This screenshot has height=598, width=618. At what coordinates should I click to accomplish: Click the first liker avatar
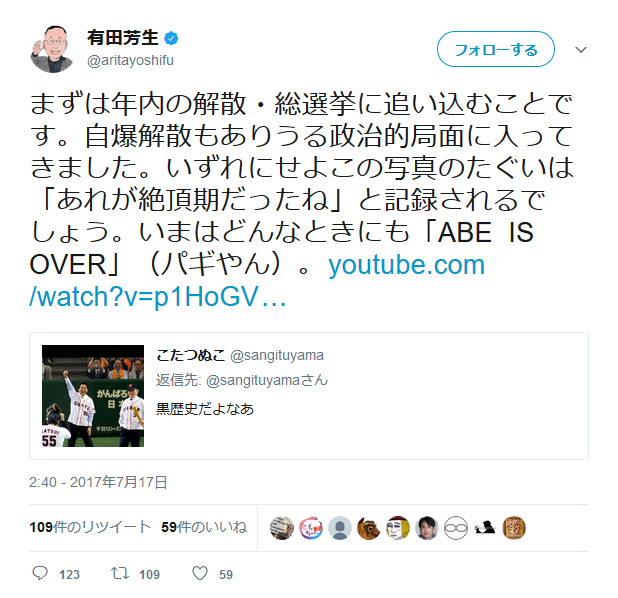282,528
